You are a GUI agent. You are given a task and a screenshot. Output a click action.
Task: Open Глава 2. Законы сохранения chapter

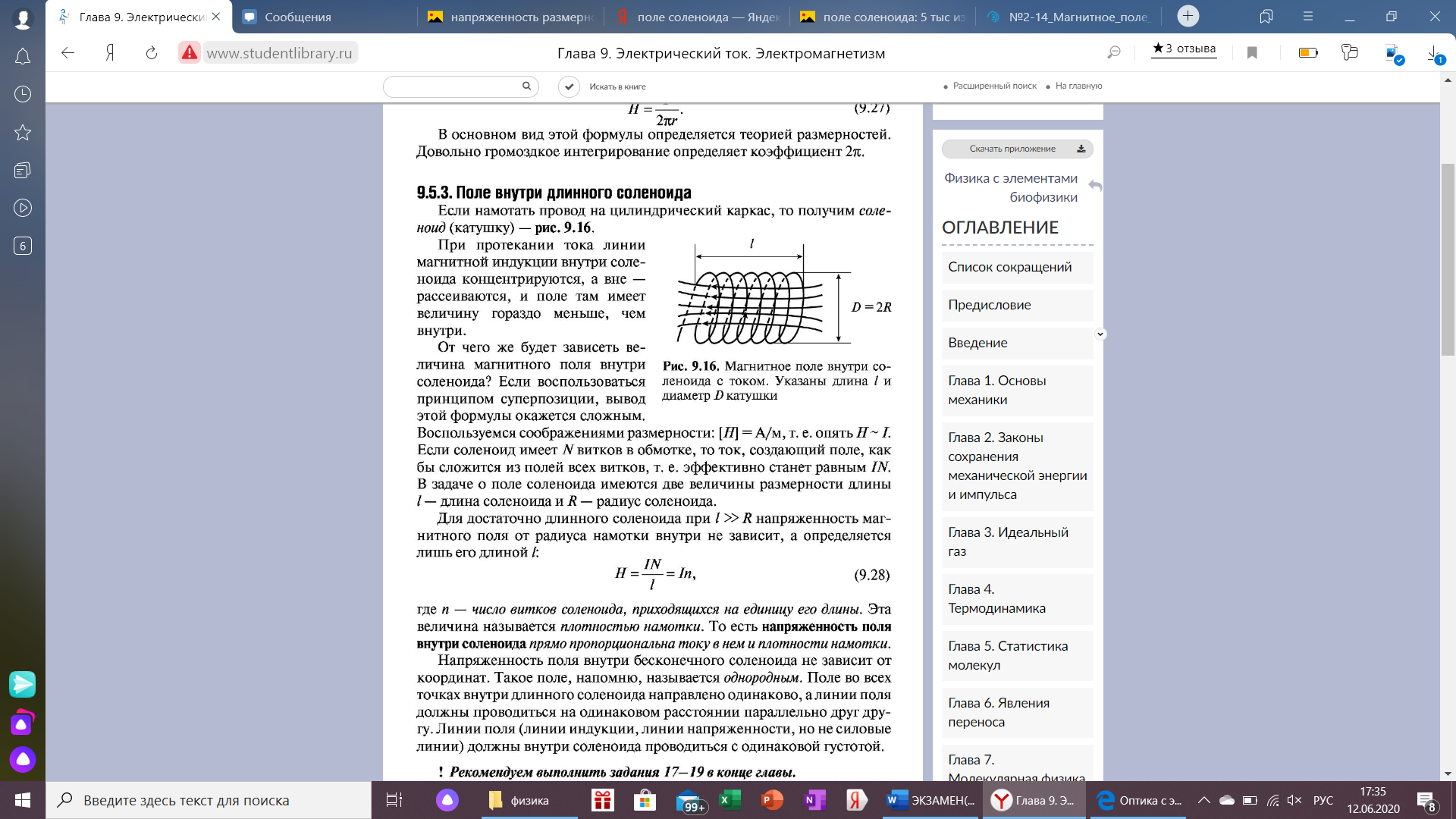(1017, 466)
